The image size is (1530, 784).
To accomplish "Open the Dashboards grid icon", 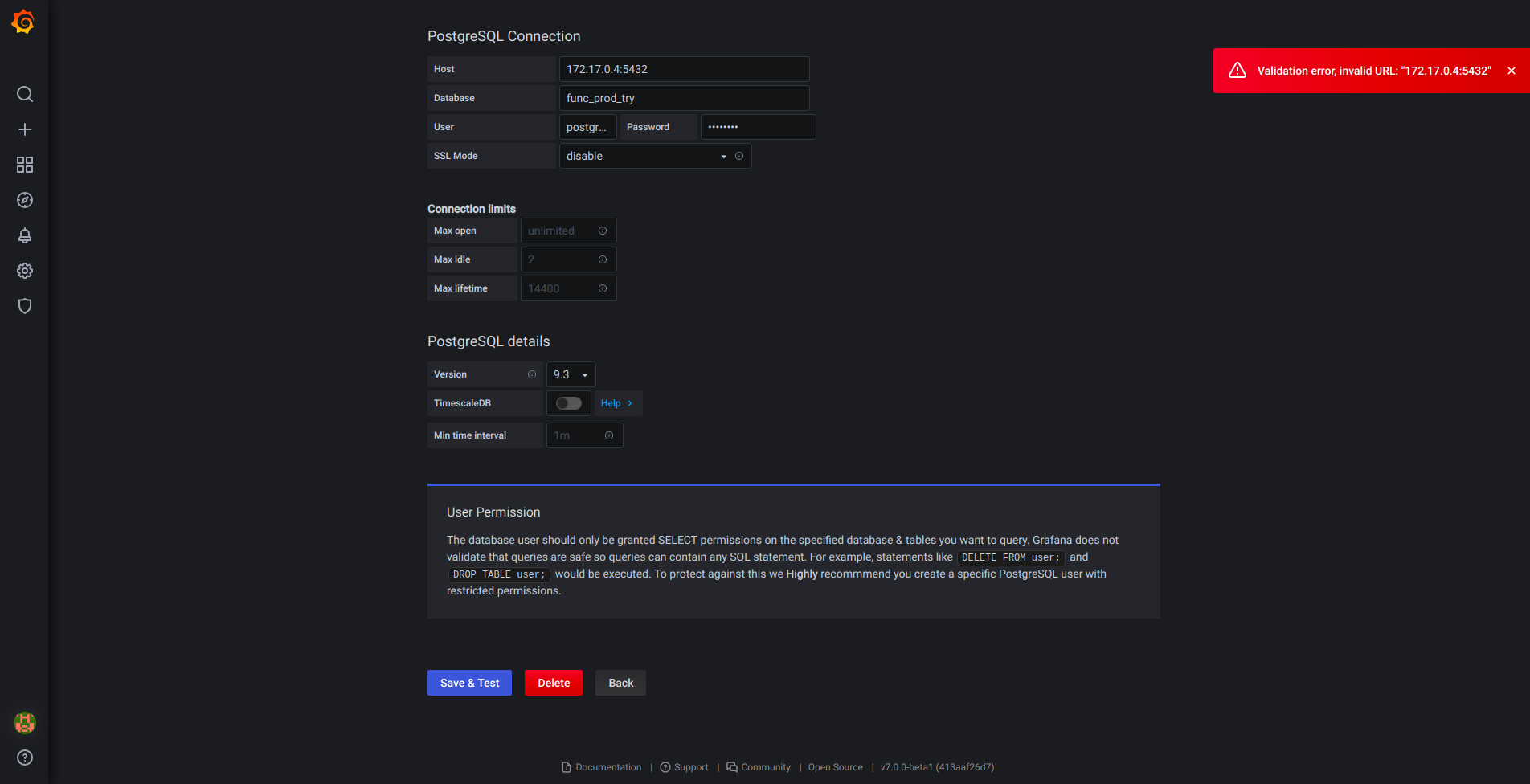I will click(x=25, y=165).
